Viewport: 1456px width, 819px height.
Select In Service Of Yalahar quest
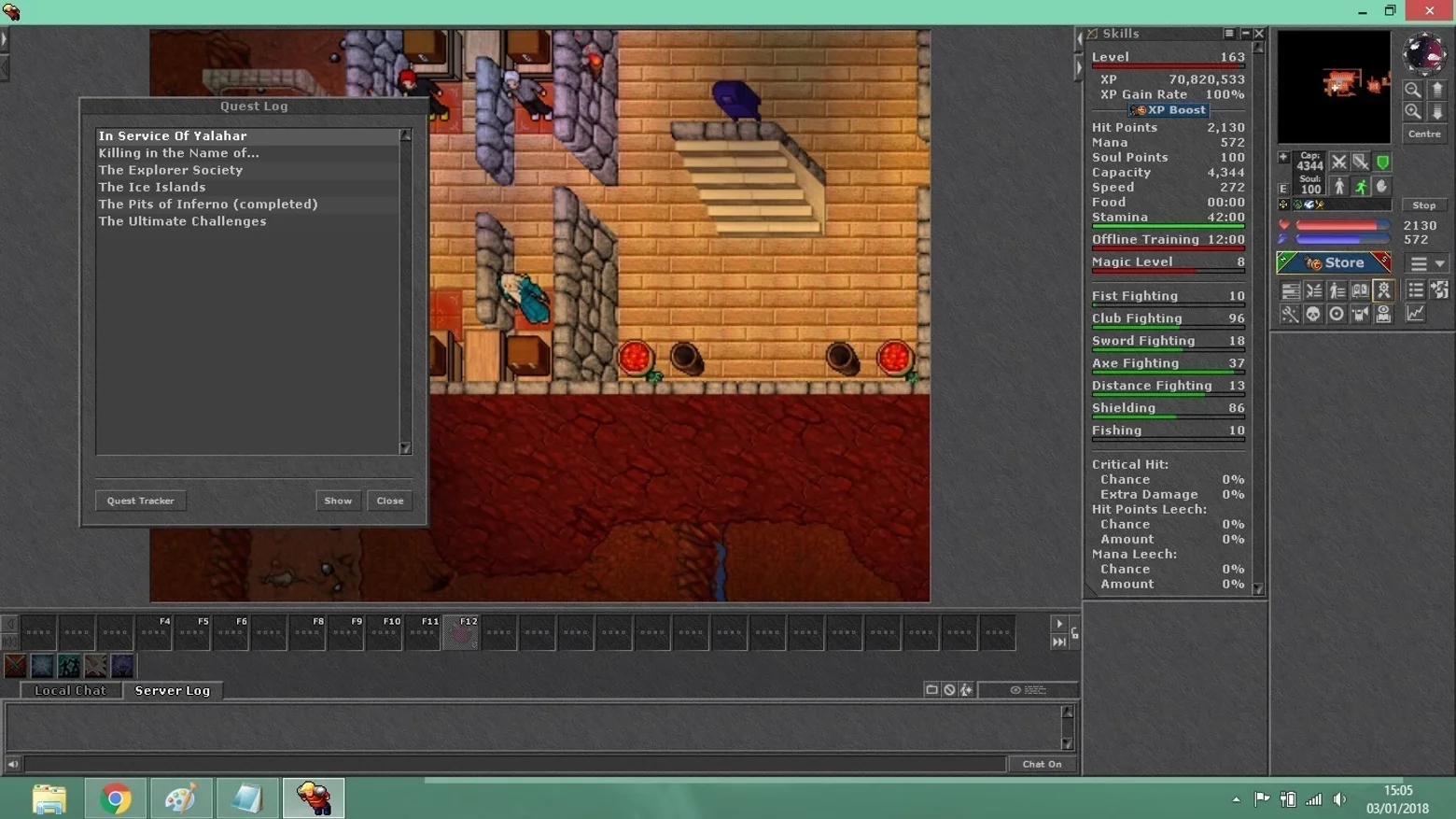247,136
